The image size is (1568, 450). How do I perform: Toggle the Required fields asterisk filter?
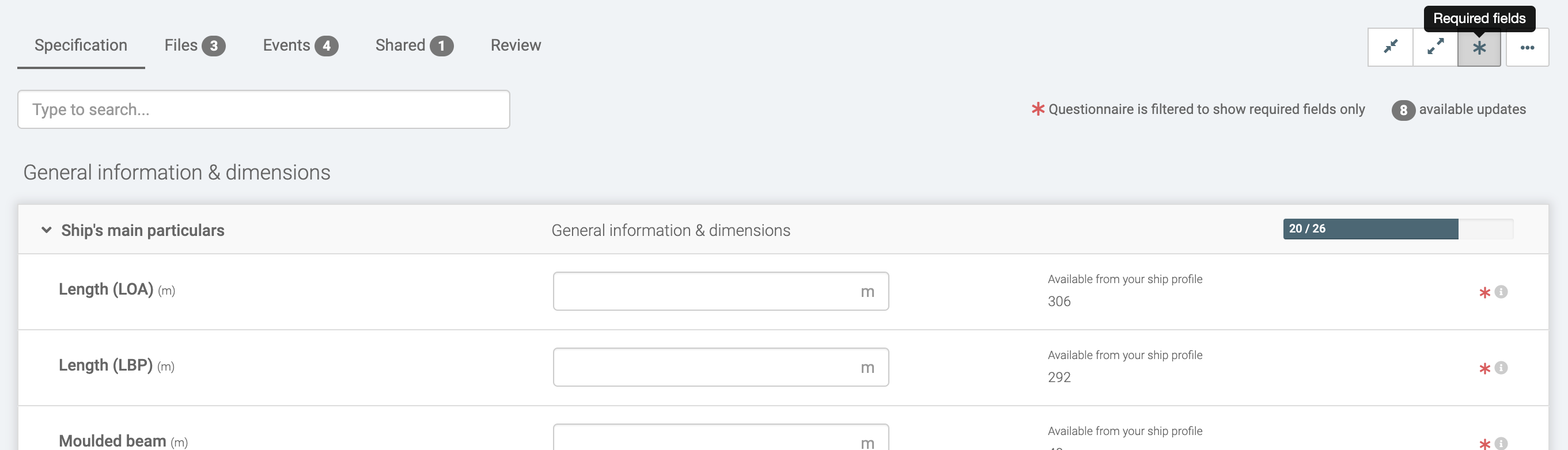(x=1479, y=47)
